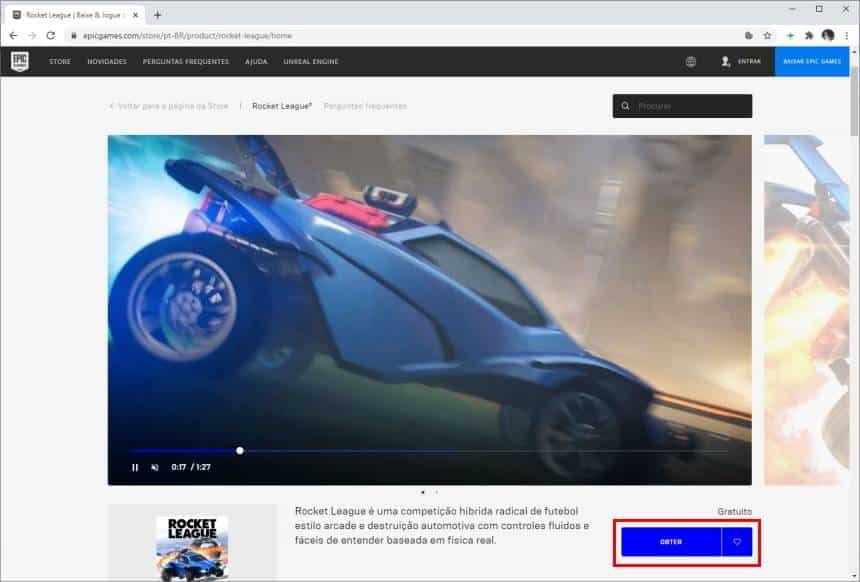Open NOVIDADES in the top navigation

(107, 61)
